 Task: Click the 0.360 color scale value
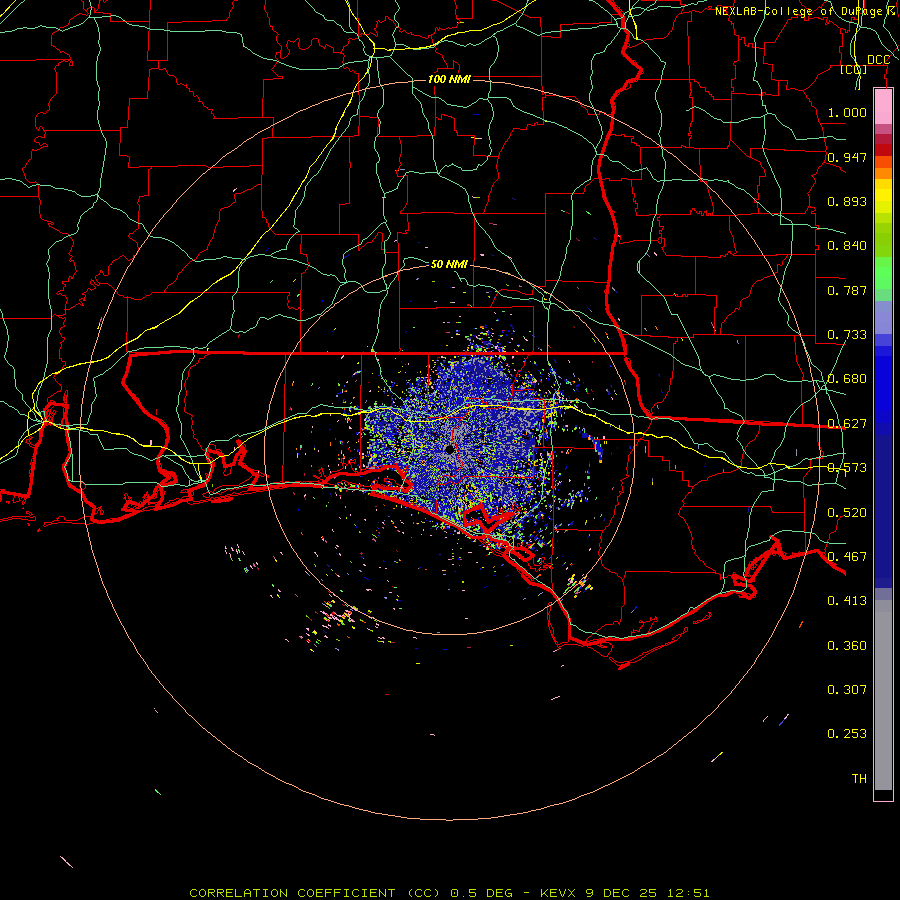pyautogui.click(x=847, y=646)
